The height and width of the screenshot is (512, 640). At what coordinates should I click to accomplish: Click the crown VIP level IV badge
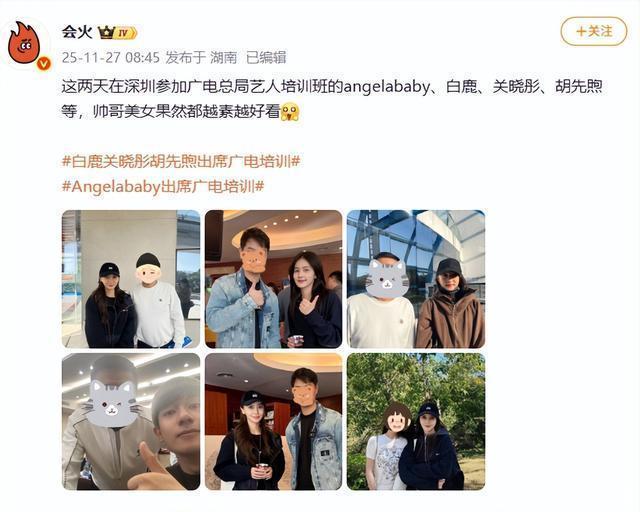tap(118, 33)
